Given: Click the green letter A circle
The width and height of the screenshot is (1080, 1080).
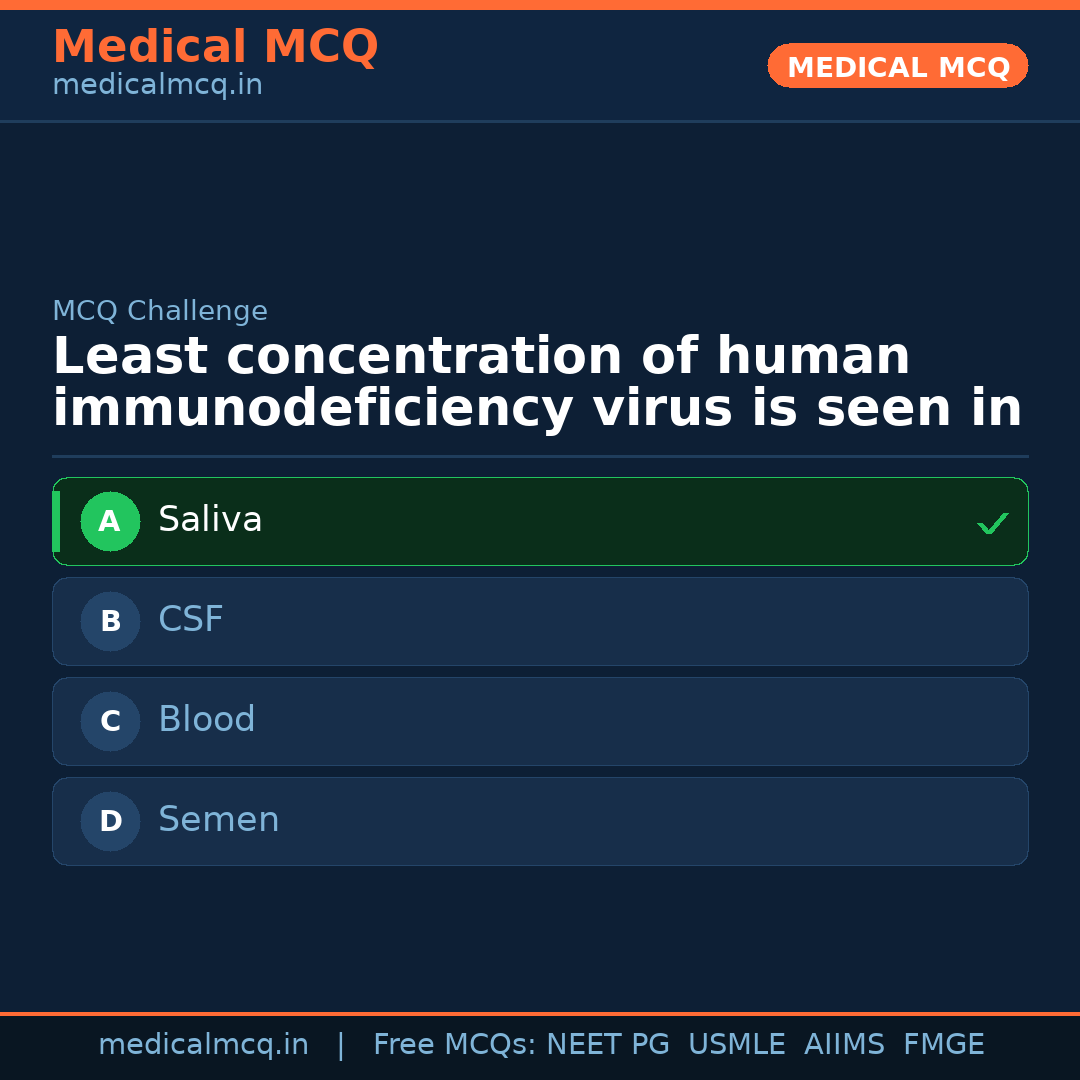Looking at the screenshot, I should coord(110,521).
